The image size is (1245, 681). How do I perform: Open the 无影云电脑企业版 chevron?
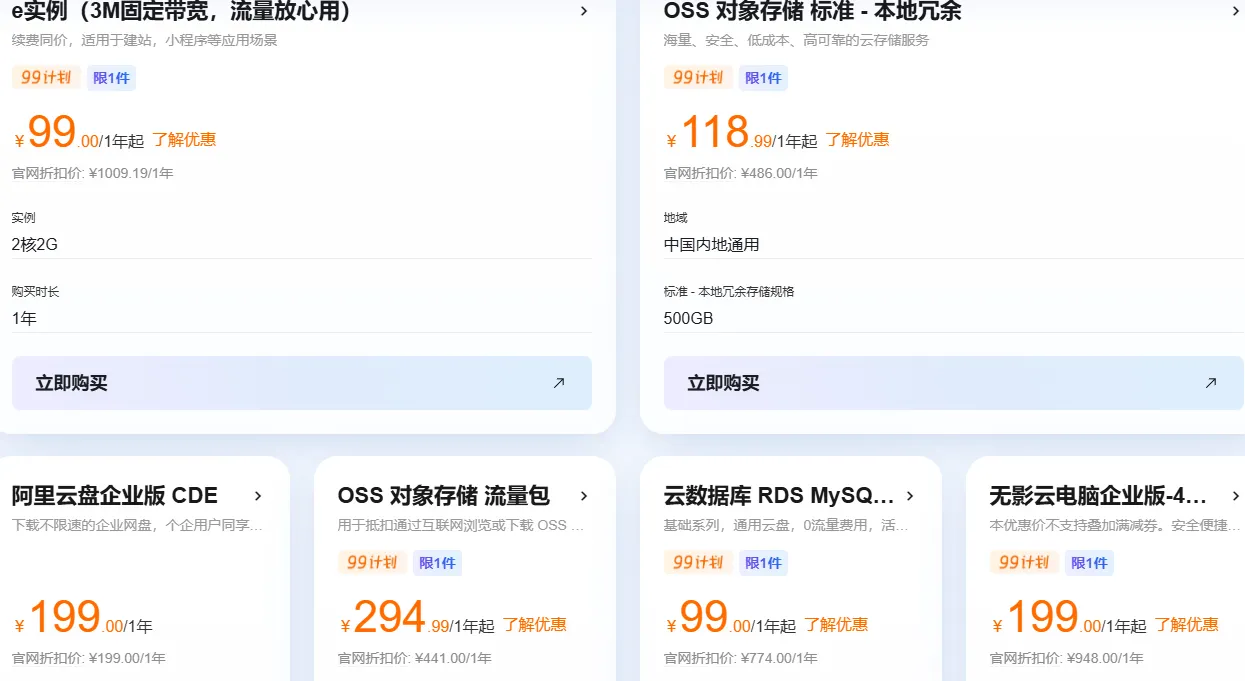[1235, 496]
